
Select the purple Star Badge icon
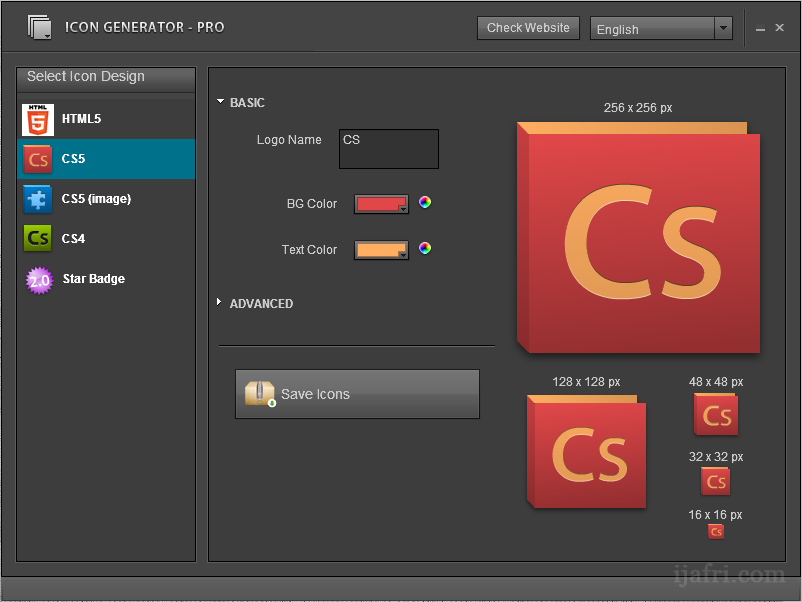pyautogui.click(x=39, y=280)
